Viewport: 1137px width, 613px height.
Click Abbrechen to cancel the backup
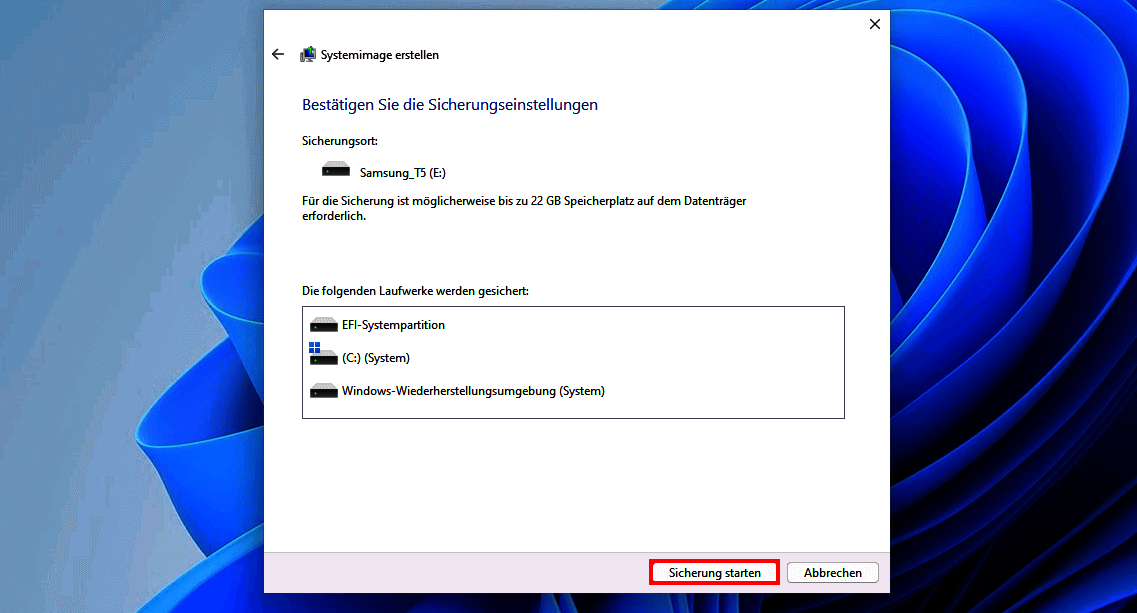(x=832, y=572)
